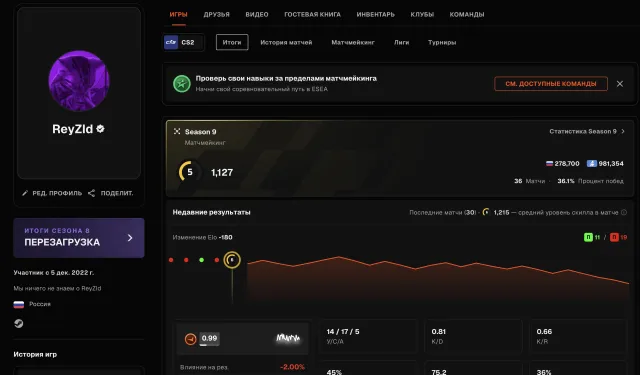
Task: Click Участник с 5 дек. 2022 г. text
Action: pyautogui.click(x=53, y=273)
